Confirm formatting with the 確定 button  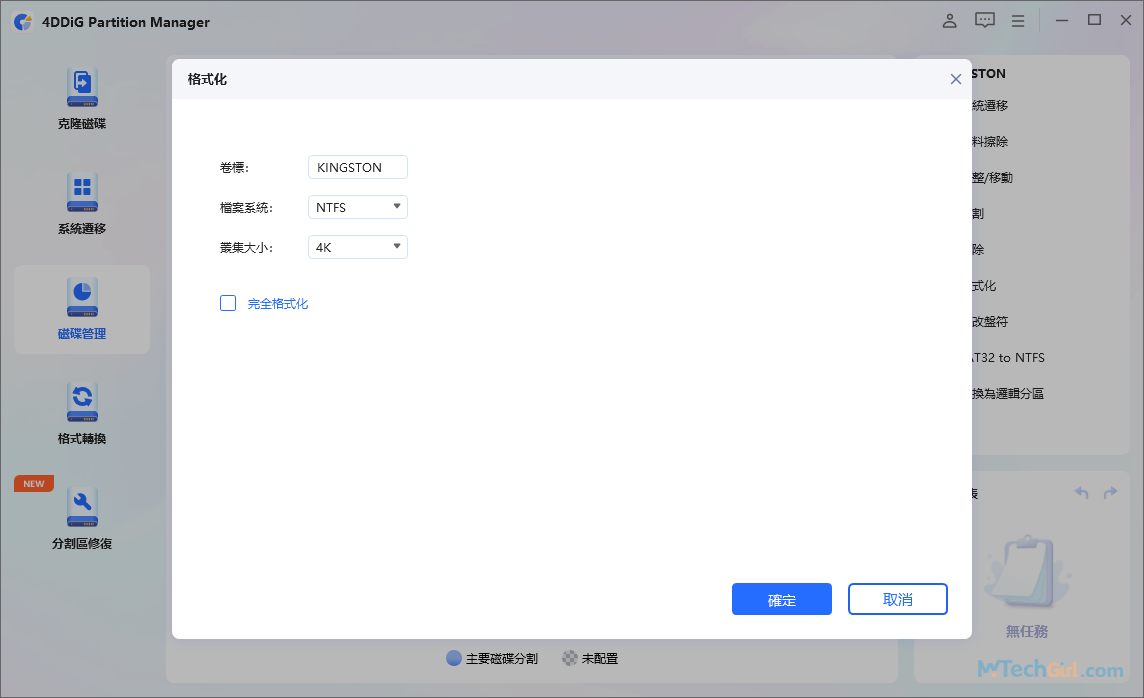pyautogui.click(x=782, y=599)
